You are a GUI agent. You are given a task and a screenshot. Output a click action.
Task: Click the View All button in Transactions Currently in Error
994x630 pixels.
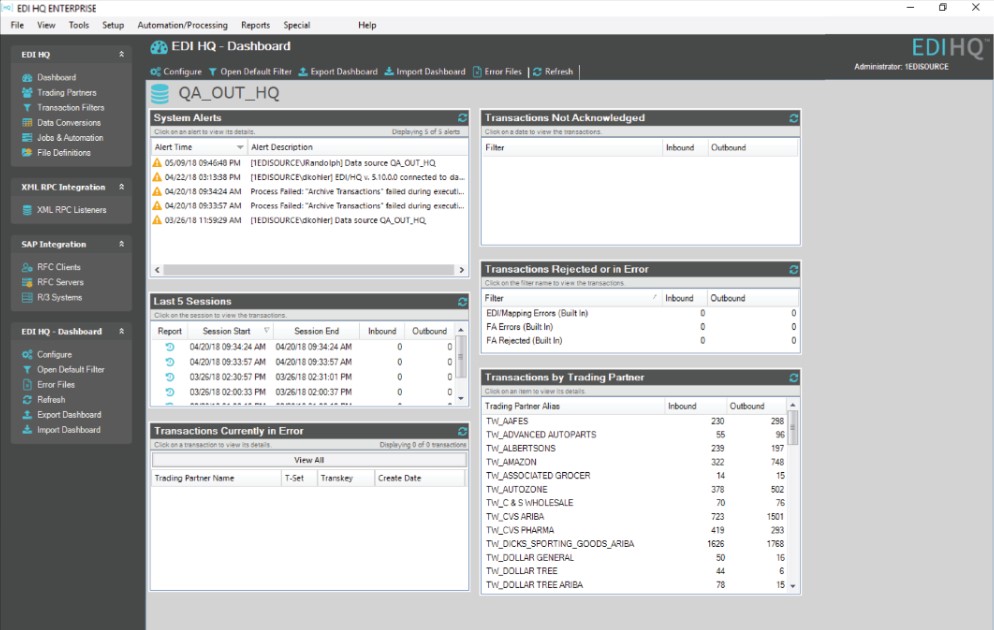point(308,460)
